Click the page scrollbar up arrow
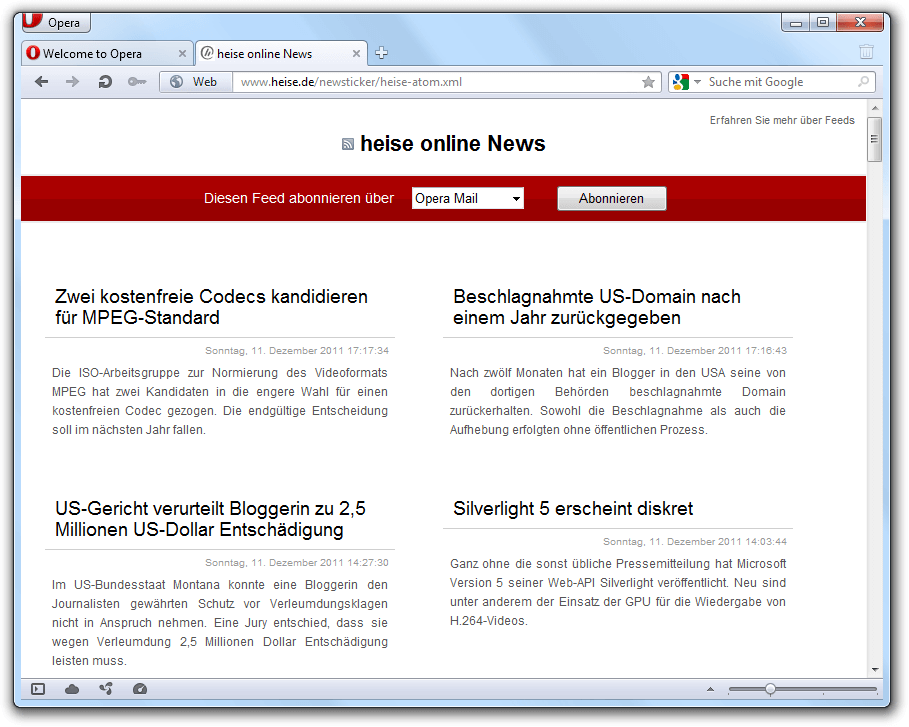The width and height of the screenshot is (909, 727). coord(875,108)
